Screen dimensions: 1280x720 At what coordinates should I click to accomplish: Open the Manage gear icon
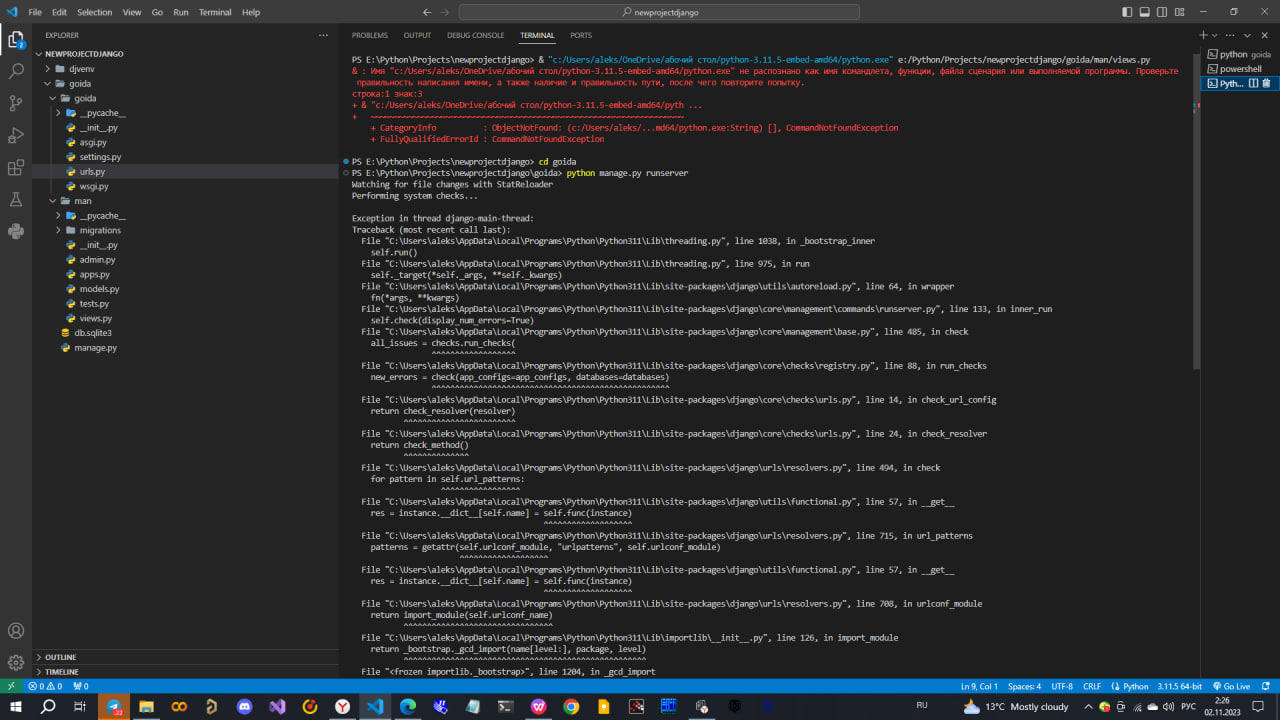16,662
